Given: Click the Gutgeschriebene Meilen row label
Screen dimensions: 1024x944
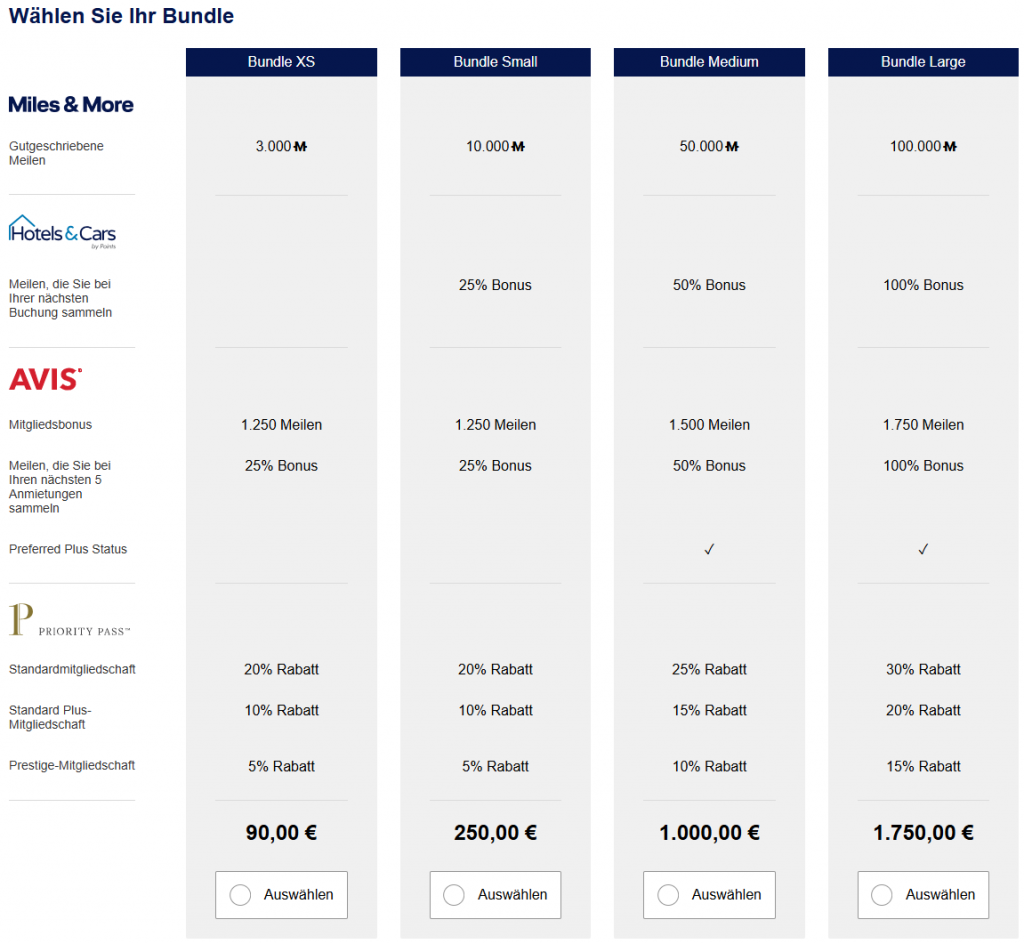Looking at the screenshot, I should [x=56, y=153].
